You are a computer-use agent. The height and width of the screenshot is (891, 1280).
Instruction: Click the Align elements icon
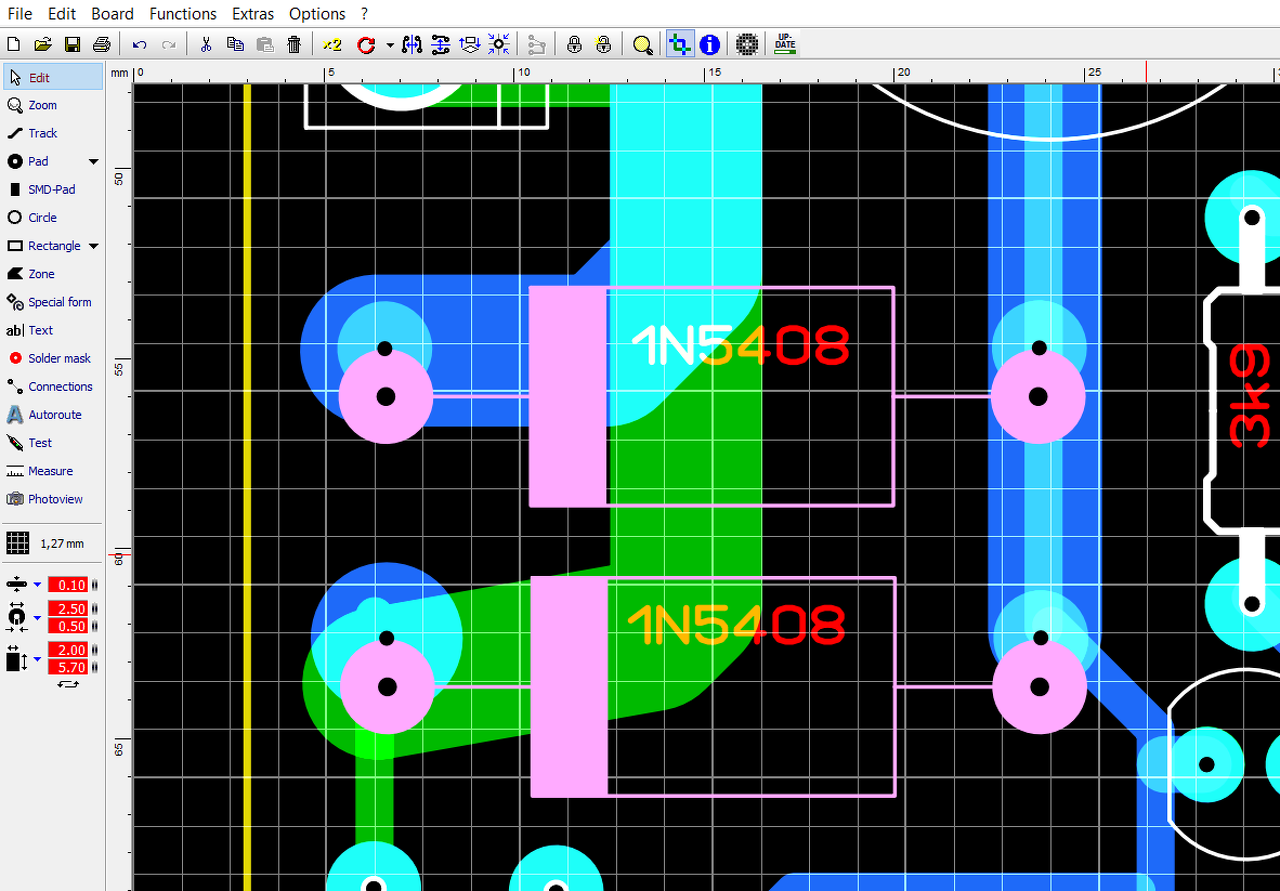pyautogui.click(x=441, y=44)
